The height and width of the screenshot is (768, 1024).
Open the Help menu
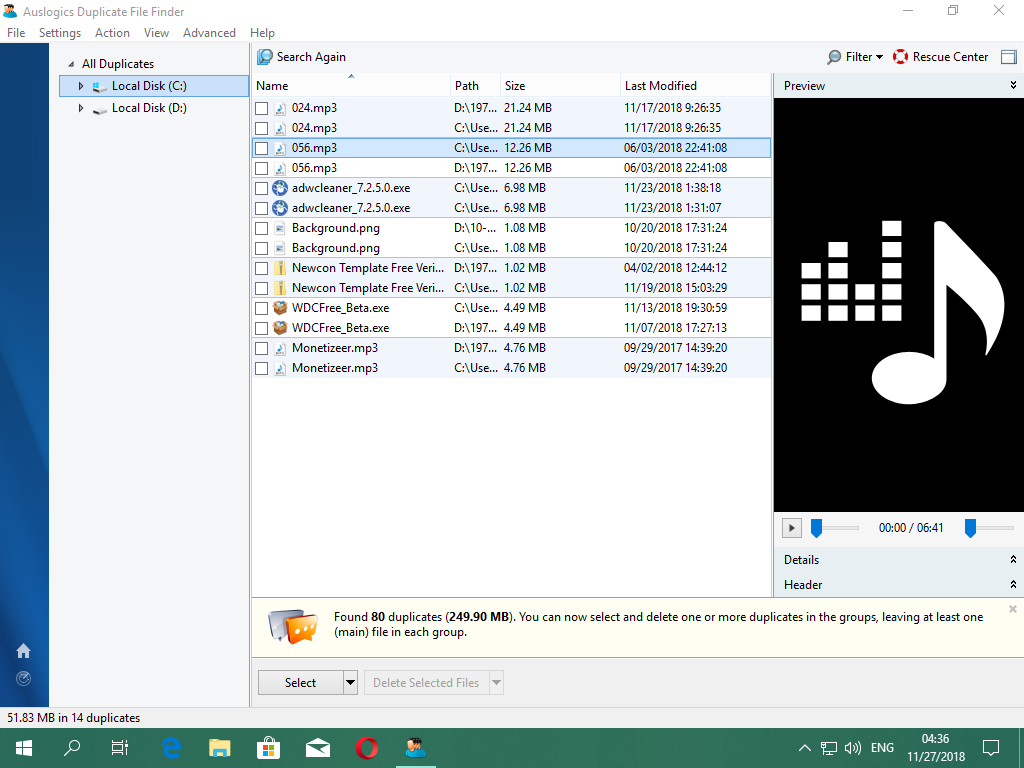click(x=263, y=33)
